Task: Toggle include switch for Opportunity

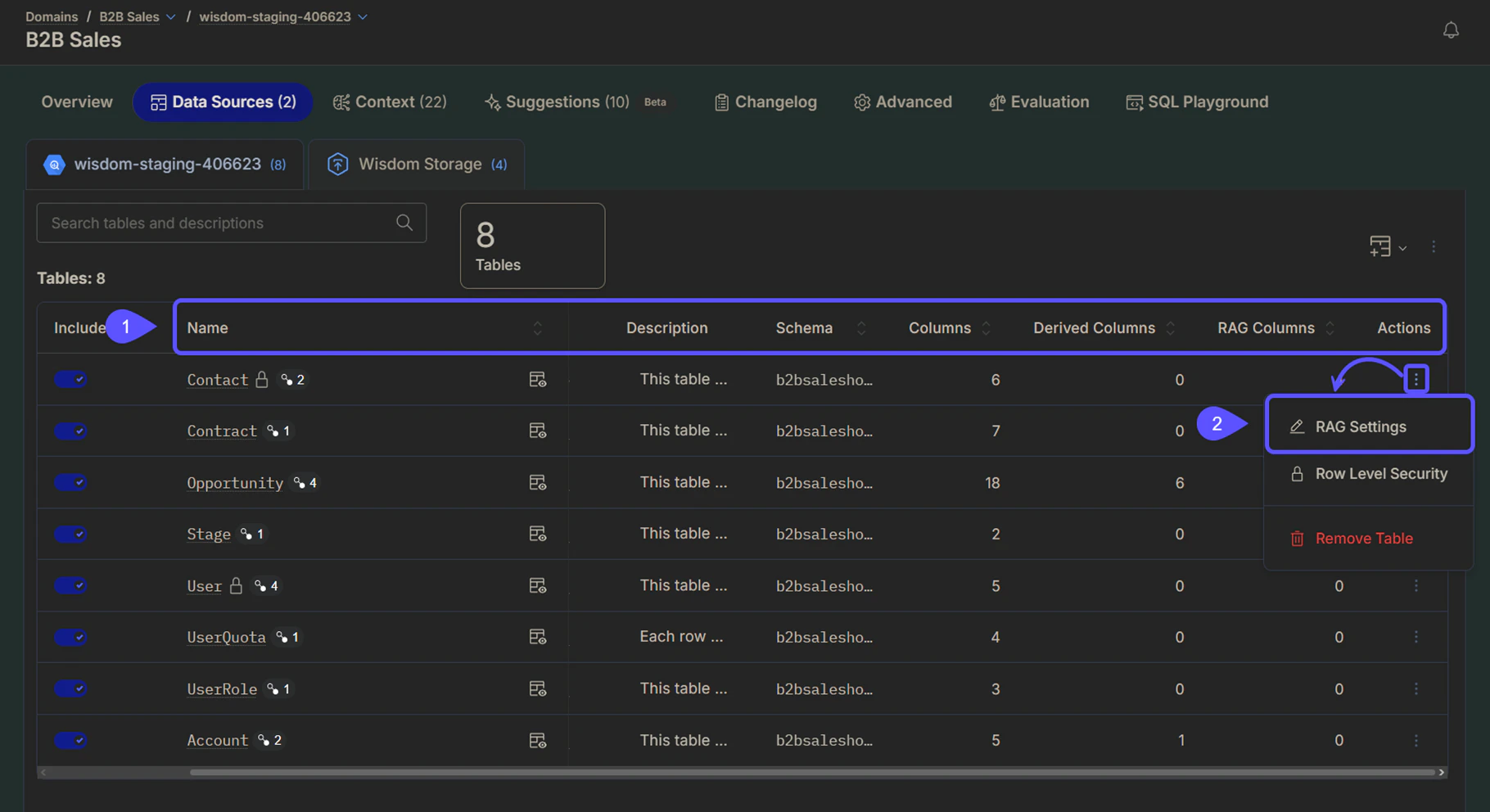Action: pyautogui.click(x=71, y=482)
